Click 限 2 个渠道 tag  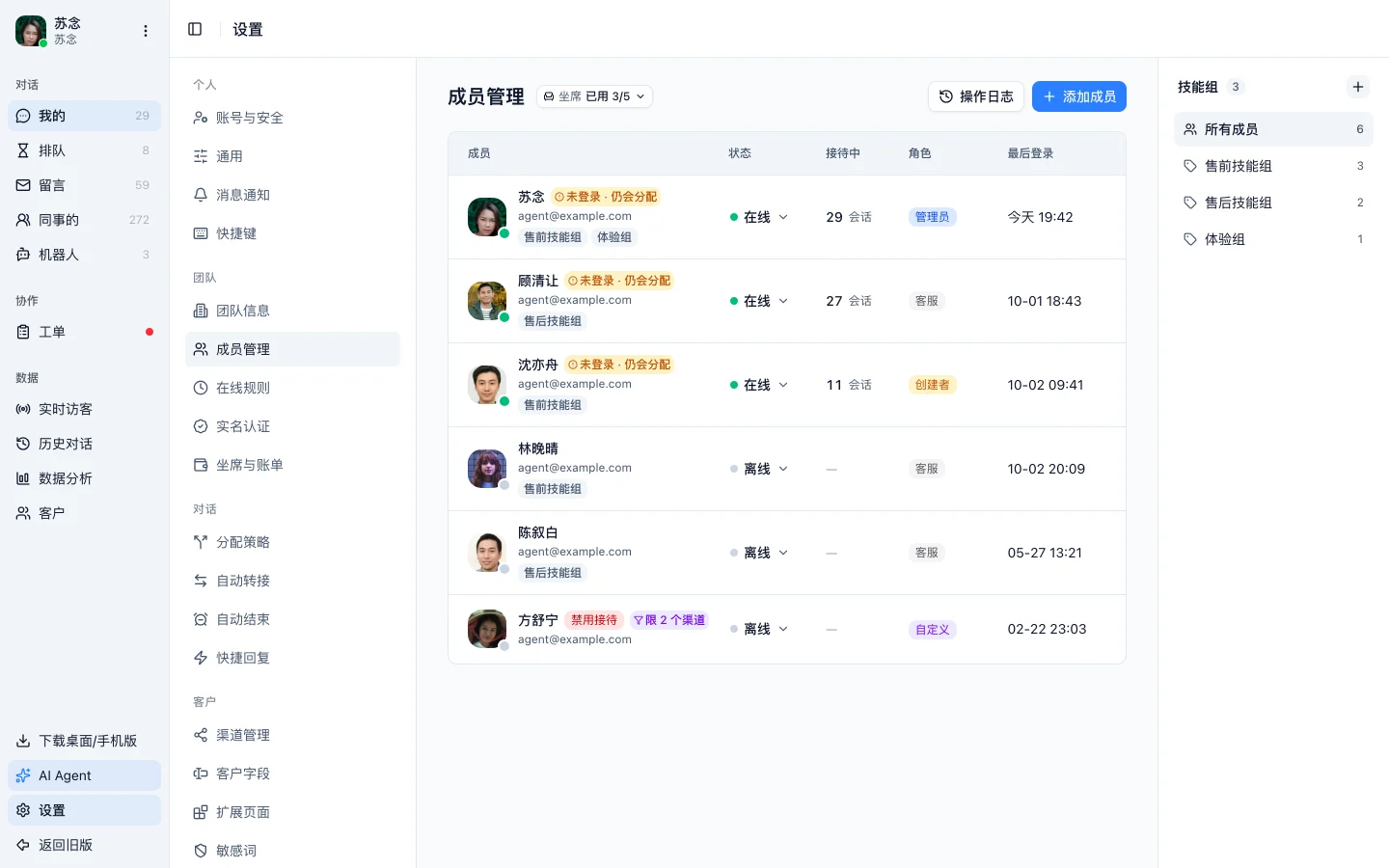tap(669, 620)
